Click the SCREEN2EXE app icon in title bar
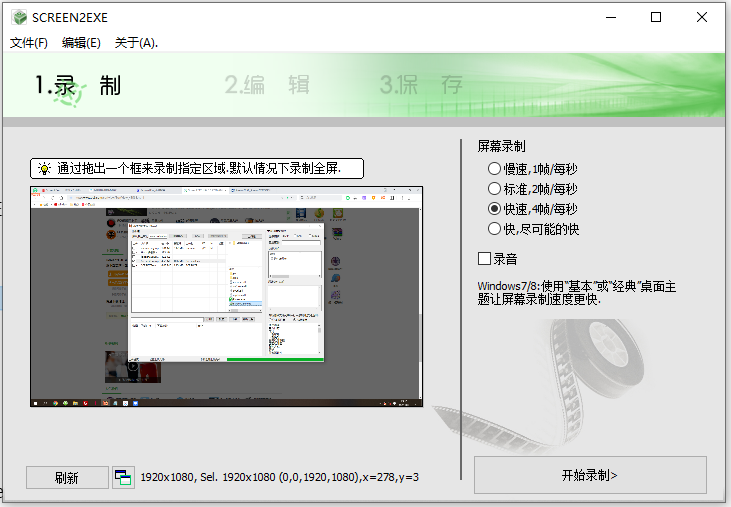Screen dimensions: 731x507 coord(20,18)
